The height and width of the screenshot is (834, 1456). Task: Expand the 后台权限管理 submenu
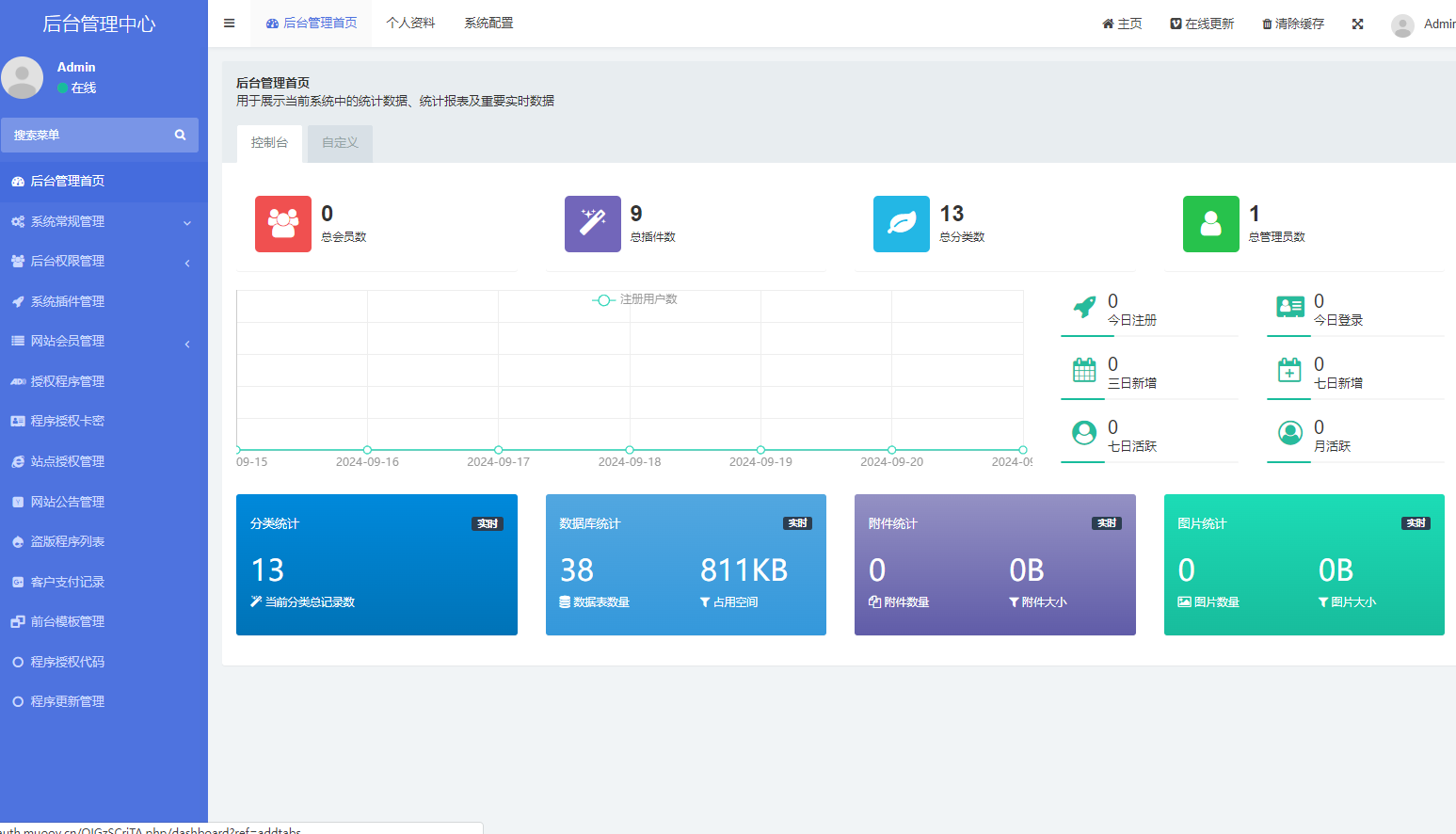tap(104, 262)
